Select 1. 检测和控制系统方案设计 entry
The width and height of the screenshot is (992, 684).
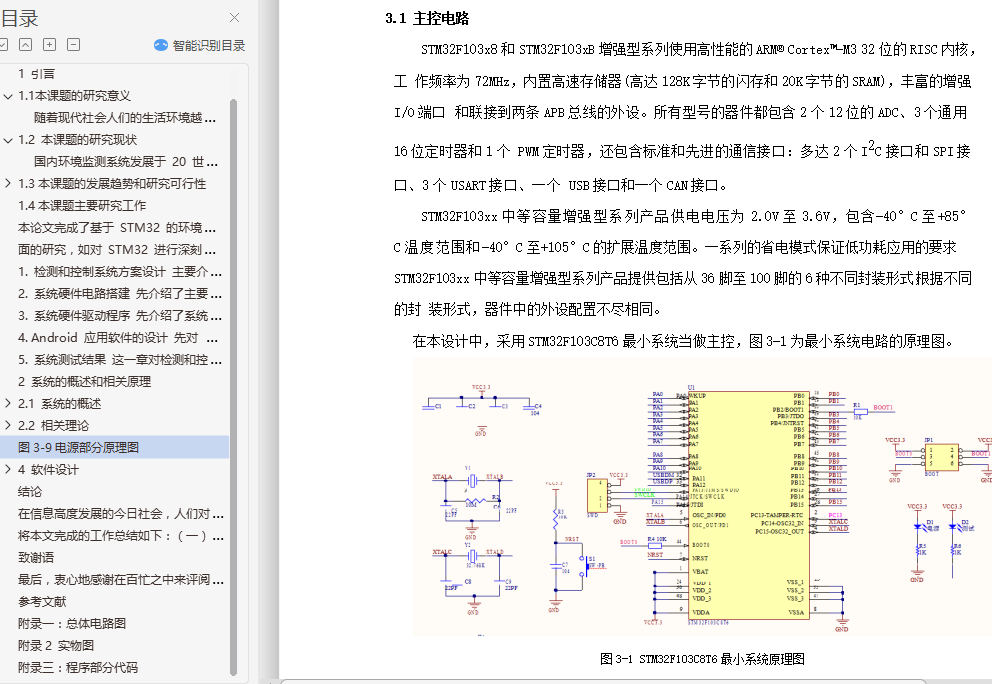tap(120, 271)
